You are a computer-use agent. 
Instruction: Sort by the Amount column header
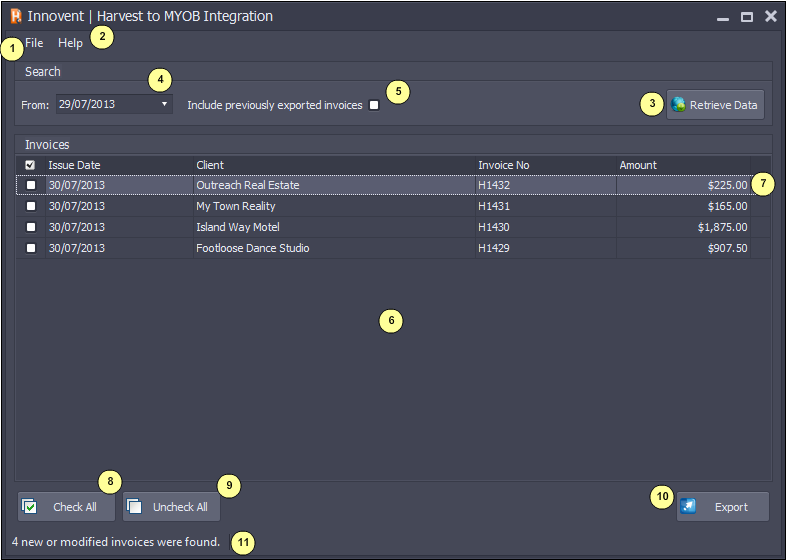click(683, 165)
